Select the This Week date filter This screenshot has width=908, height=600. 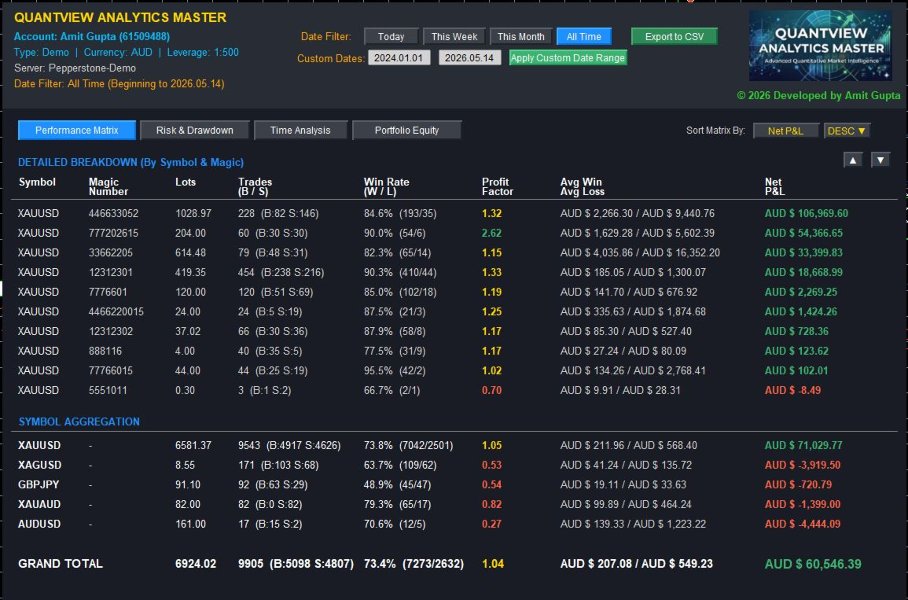click(454, 36)
